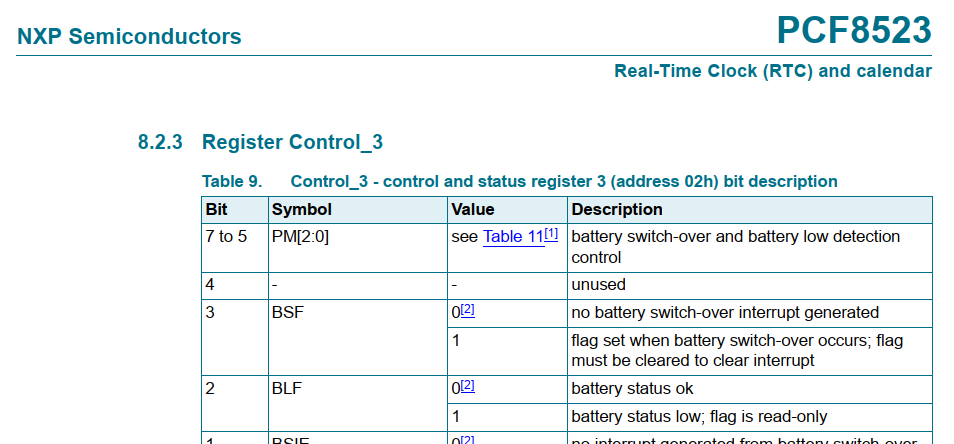This screenshot has width=954, height=444.
Task: Click the PM[2:0] symbol cell
Action: (358, 248)
